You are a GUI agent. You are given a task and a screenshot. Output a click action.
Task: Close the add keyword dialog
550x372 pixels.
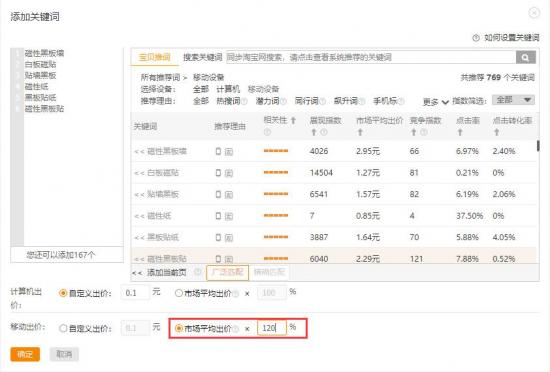tap(534, 13)
